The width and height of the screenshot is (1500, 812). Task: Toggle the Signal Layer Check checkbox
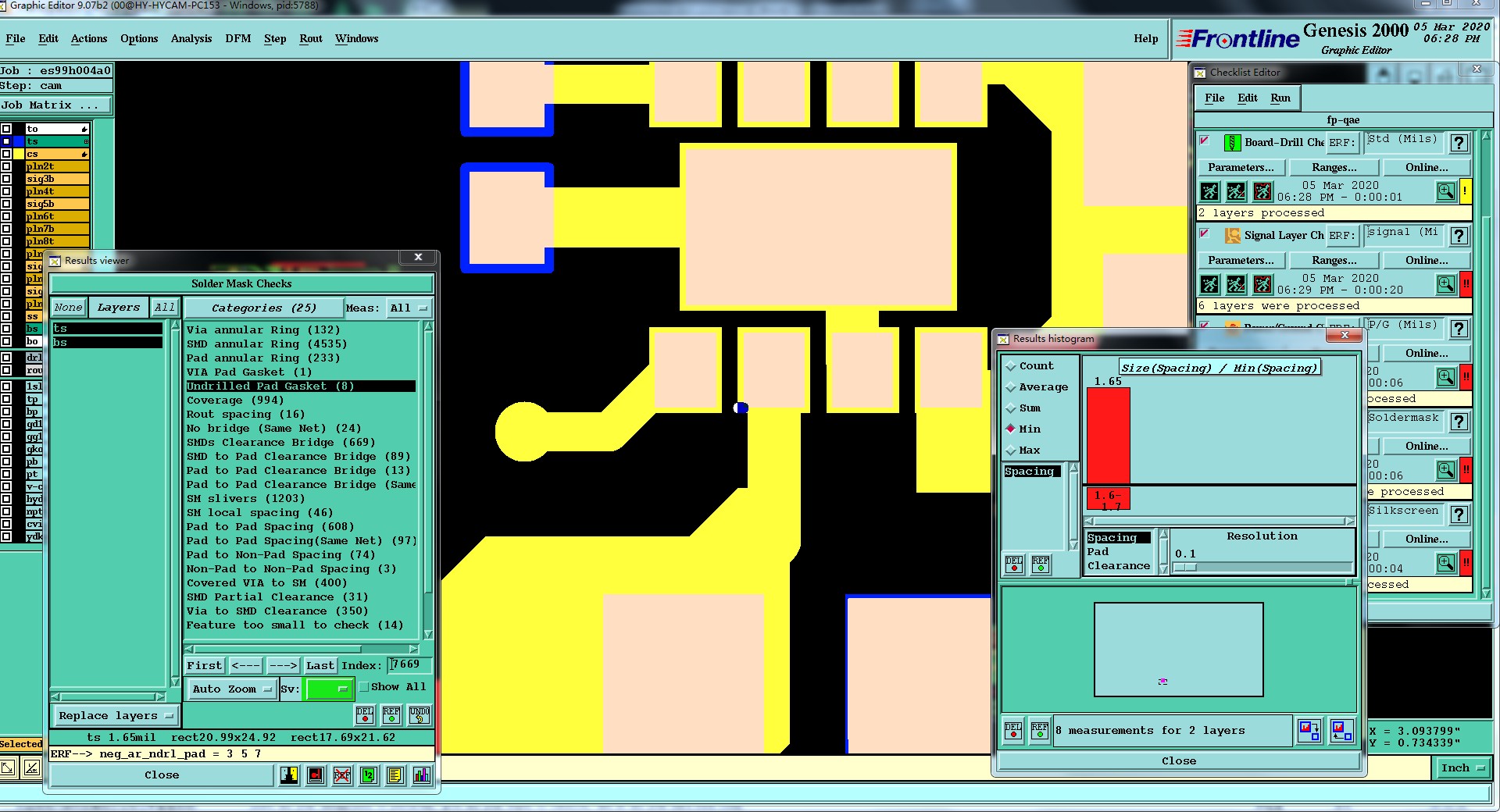[x=1205, y=234]
